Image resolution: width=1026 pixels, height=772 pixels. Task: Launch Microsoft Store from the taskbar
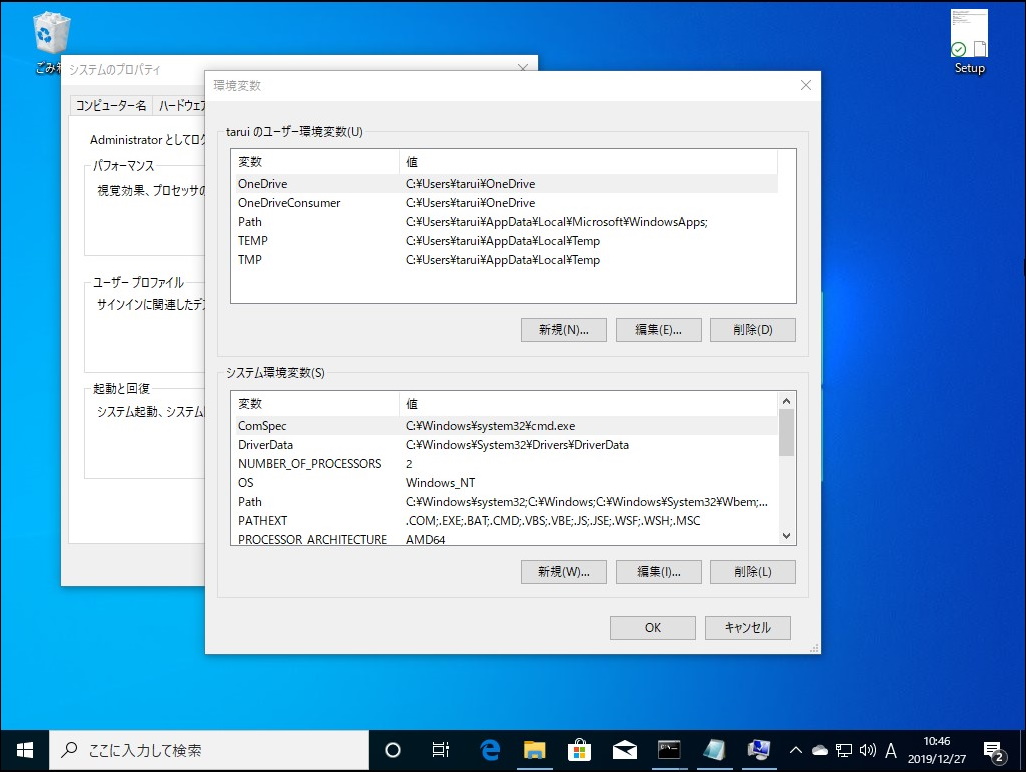pyautogui.click(x=580, y=750)
